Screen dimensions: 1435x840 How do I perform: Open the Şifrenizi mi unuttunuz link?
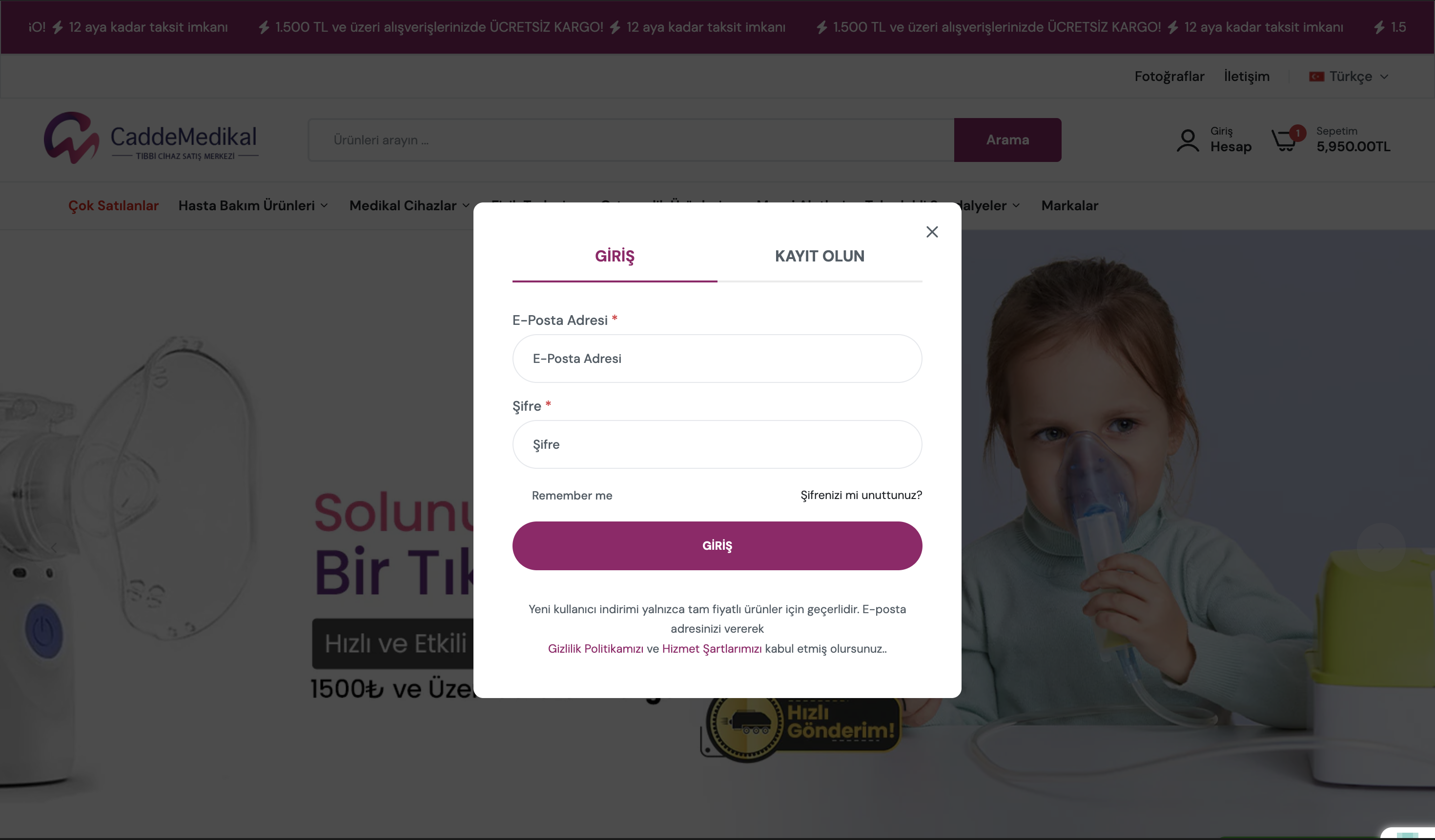coord(861,495)
